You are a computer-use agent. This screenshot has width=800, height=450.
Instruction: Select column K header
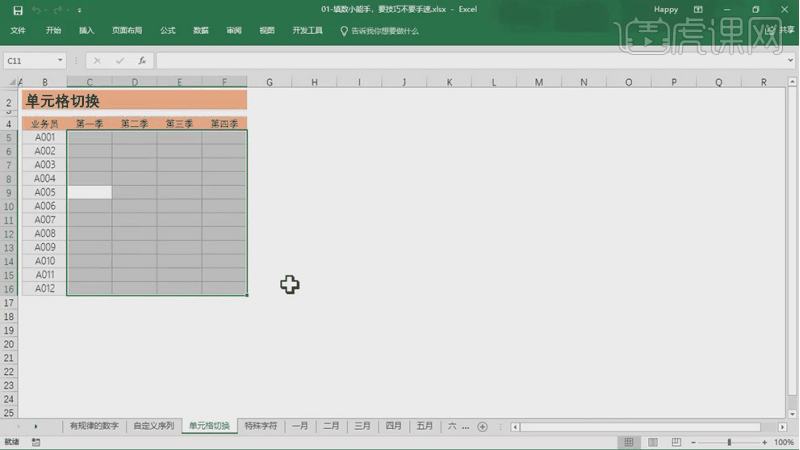tap(449, 82)
